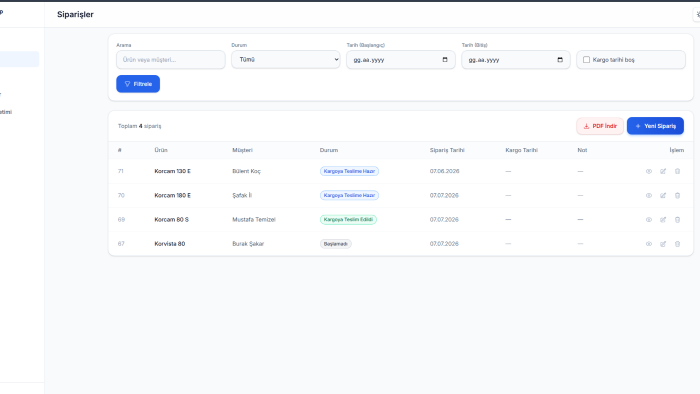The height and width of the screenshot is (394, 700).
Task: Click the Durum column header
Action: pos(329,150)
